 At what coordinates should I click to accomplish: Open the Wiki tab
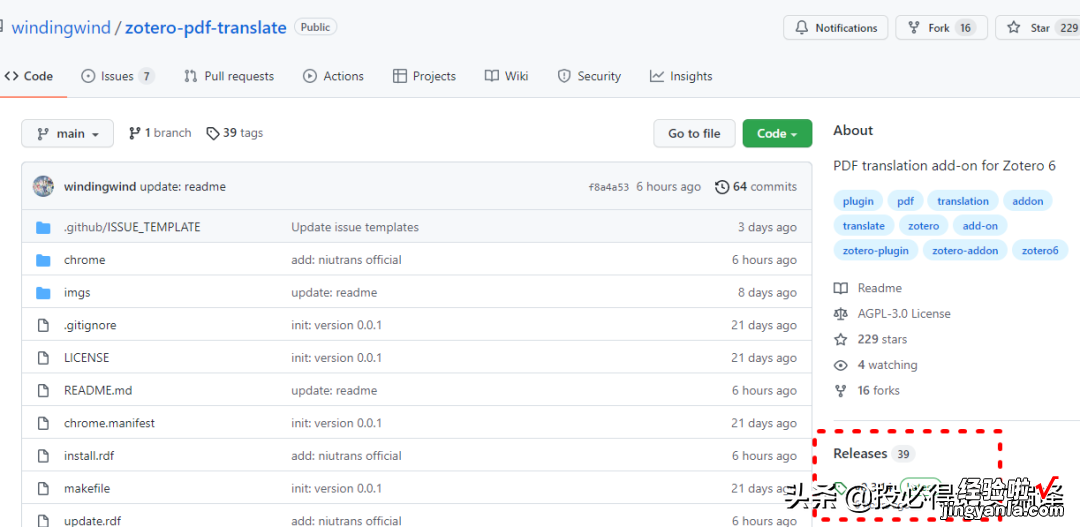[506, 76]
